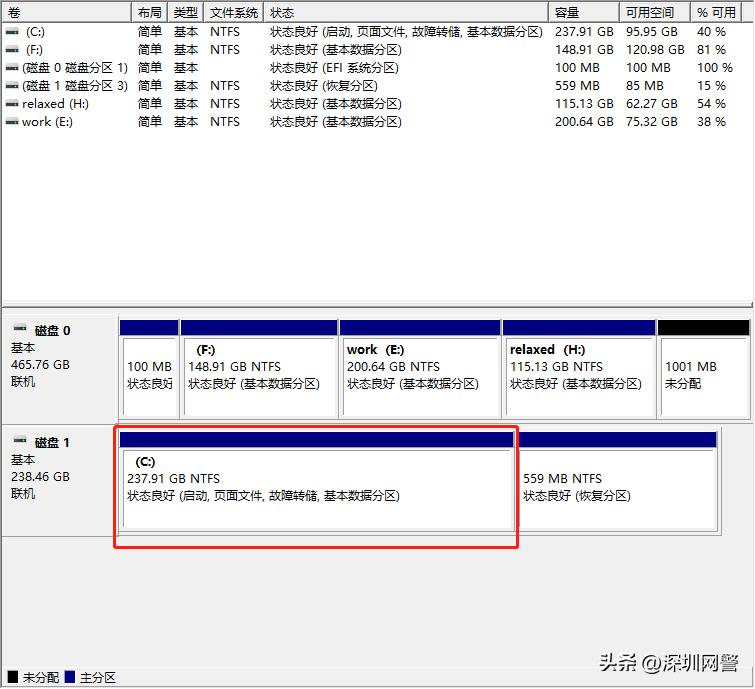Sort by the 文件系统 column header
Screen dimensions: 755x689
pyautogui.click(x=234, y=12)
